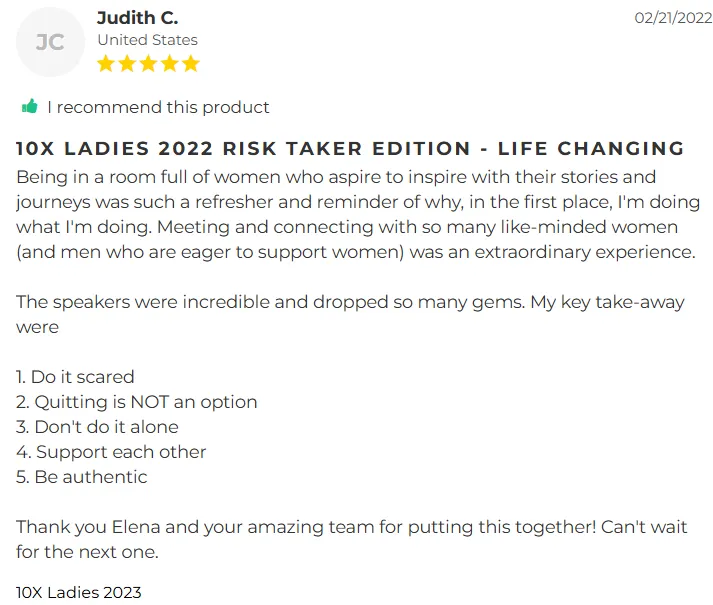The height and width of the screenshot is (605, 713).
Task: Open the 10X Ladies 2023 product link
Action: (x=79, y=592)
